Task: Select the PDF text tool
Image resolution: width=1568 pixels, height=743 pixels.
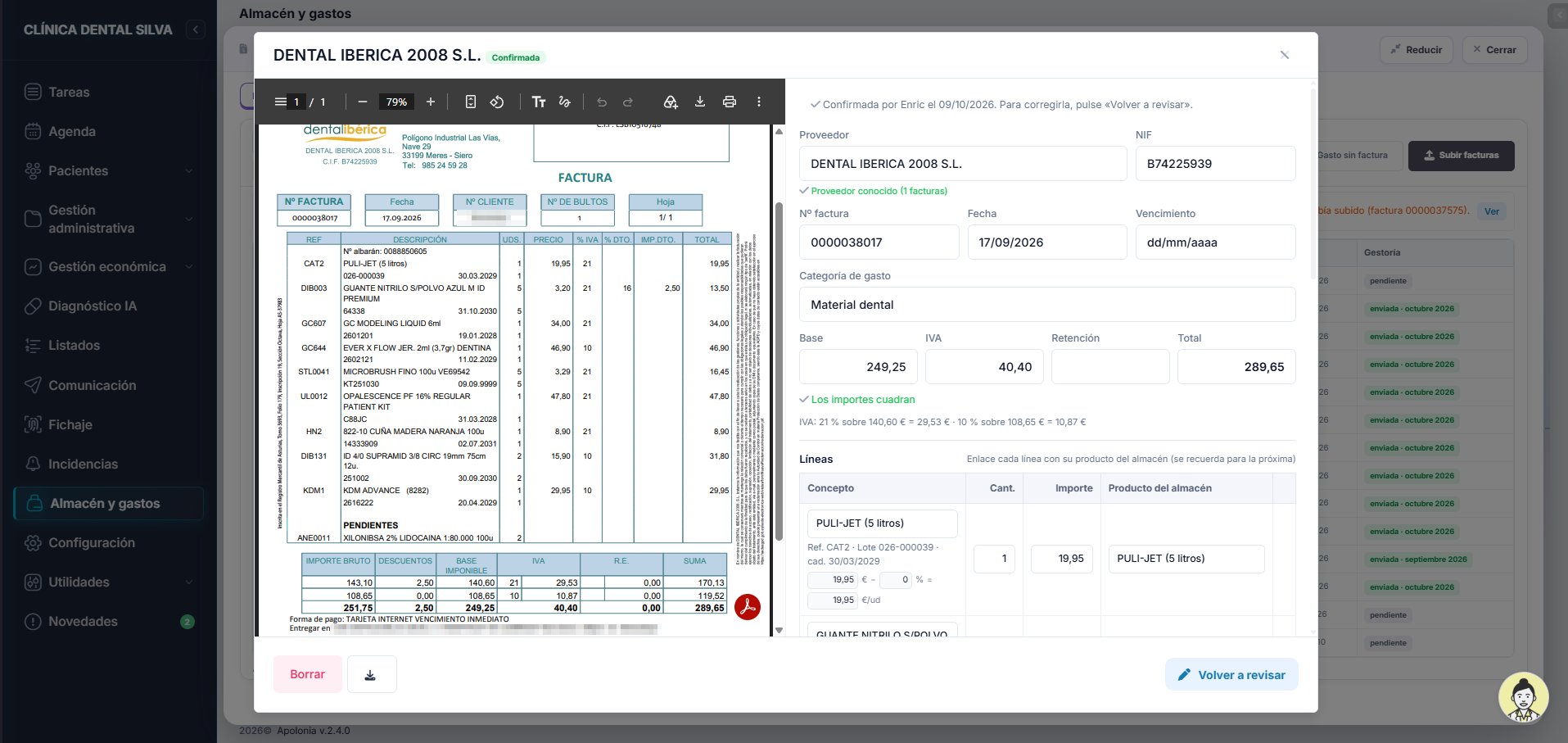Action: (539, 102)
